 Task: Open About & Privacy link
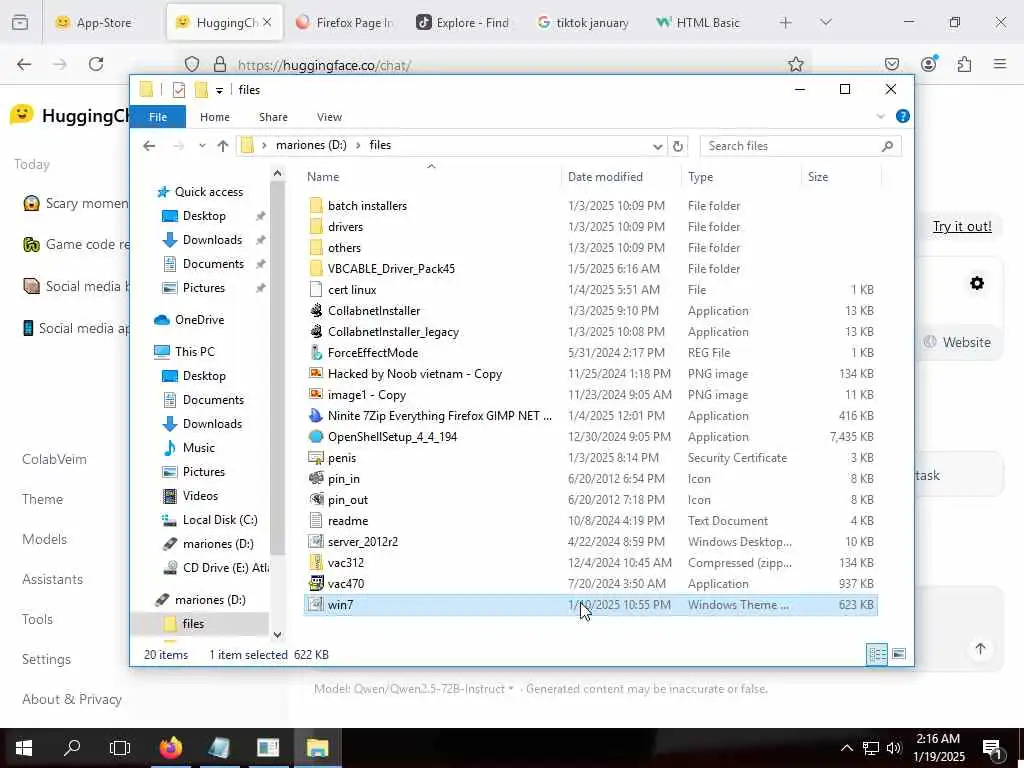click(x=72, y=699)
